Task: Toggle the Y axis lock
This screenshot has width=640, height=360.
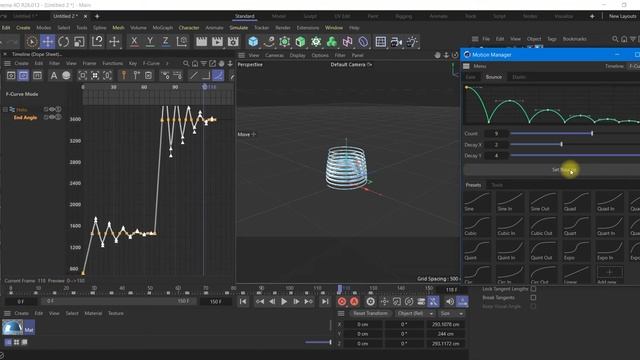Action: 150,42
